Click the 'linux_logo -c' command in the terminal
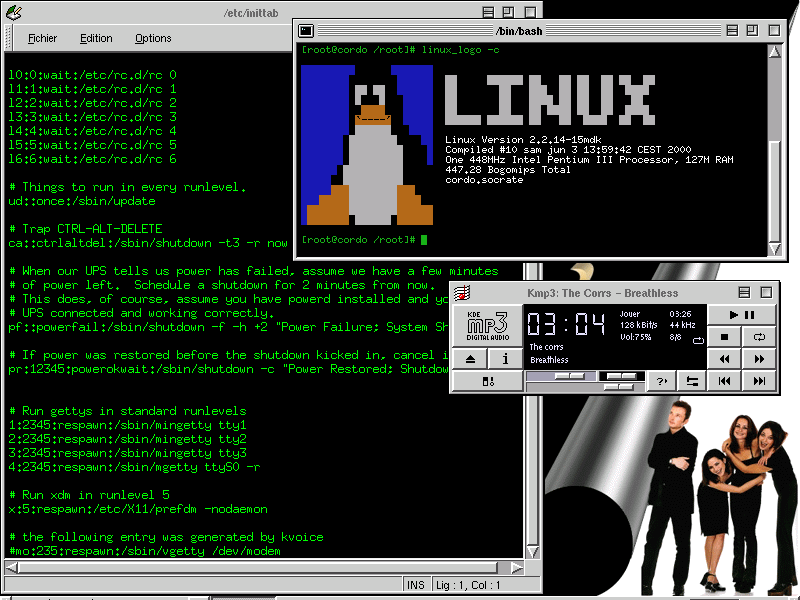Screen dimensions: 800x600 [460, 50]
